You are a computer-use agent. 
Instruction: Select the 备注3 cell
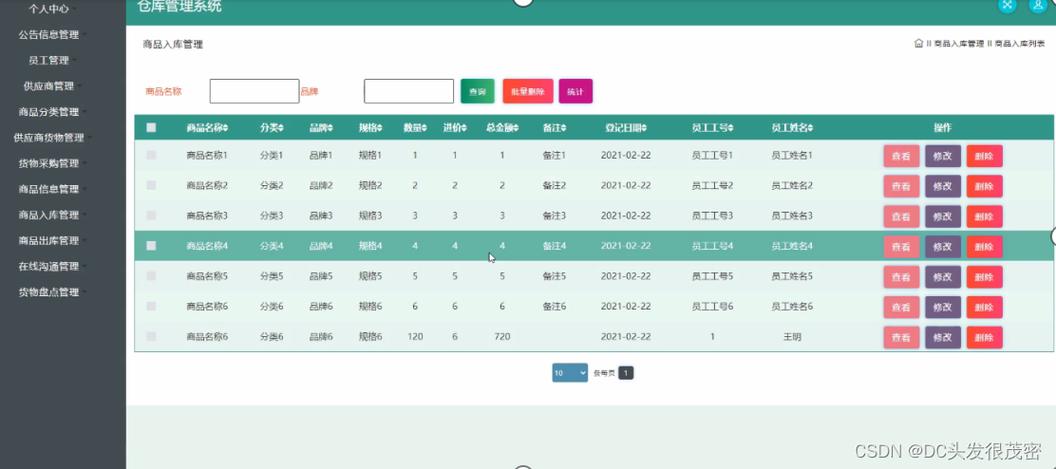pos(554,216)
